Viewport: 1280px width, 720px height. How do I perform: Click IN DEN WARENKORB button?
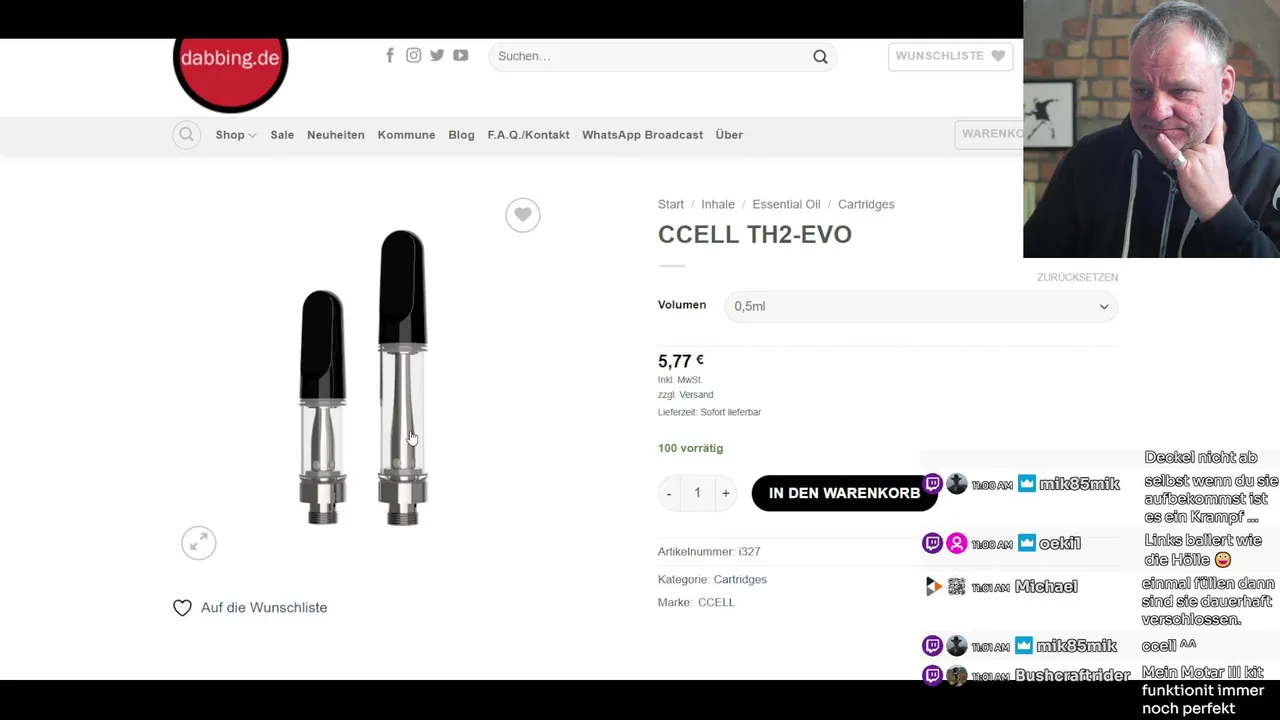pos(844,493)
